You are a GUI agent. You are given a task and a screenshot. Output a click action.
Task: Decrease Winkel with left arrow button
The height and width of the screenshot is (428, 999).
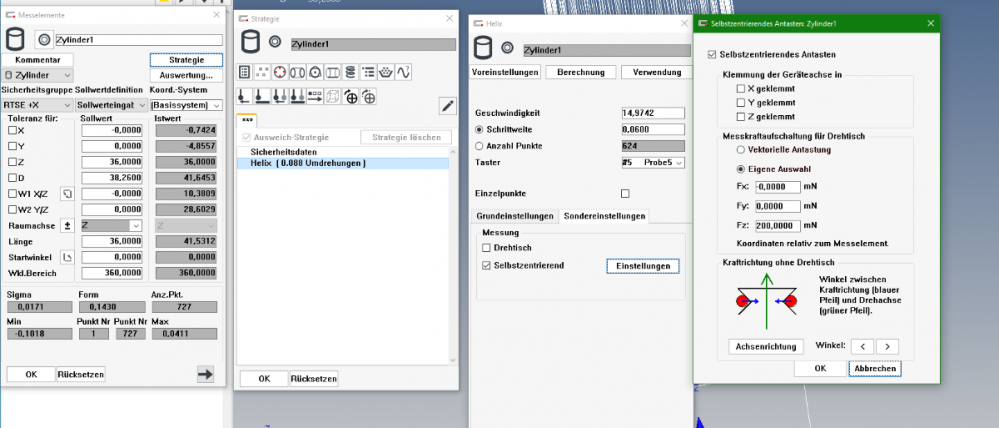(x=863, y=346)
